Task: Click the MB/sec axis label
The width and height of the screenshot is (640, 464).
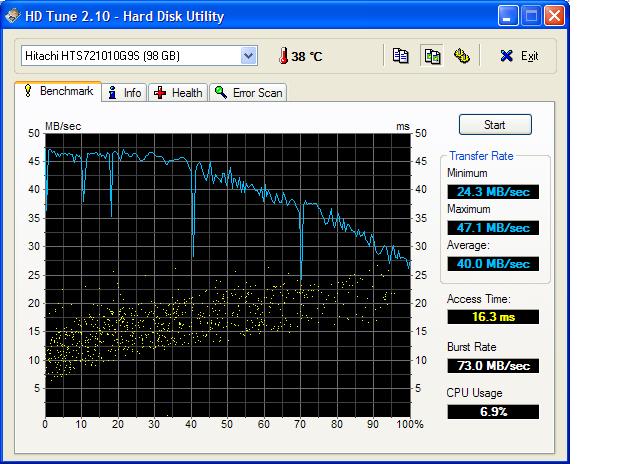Action: [x=63, y=126]
